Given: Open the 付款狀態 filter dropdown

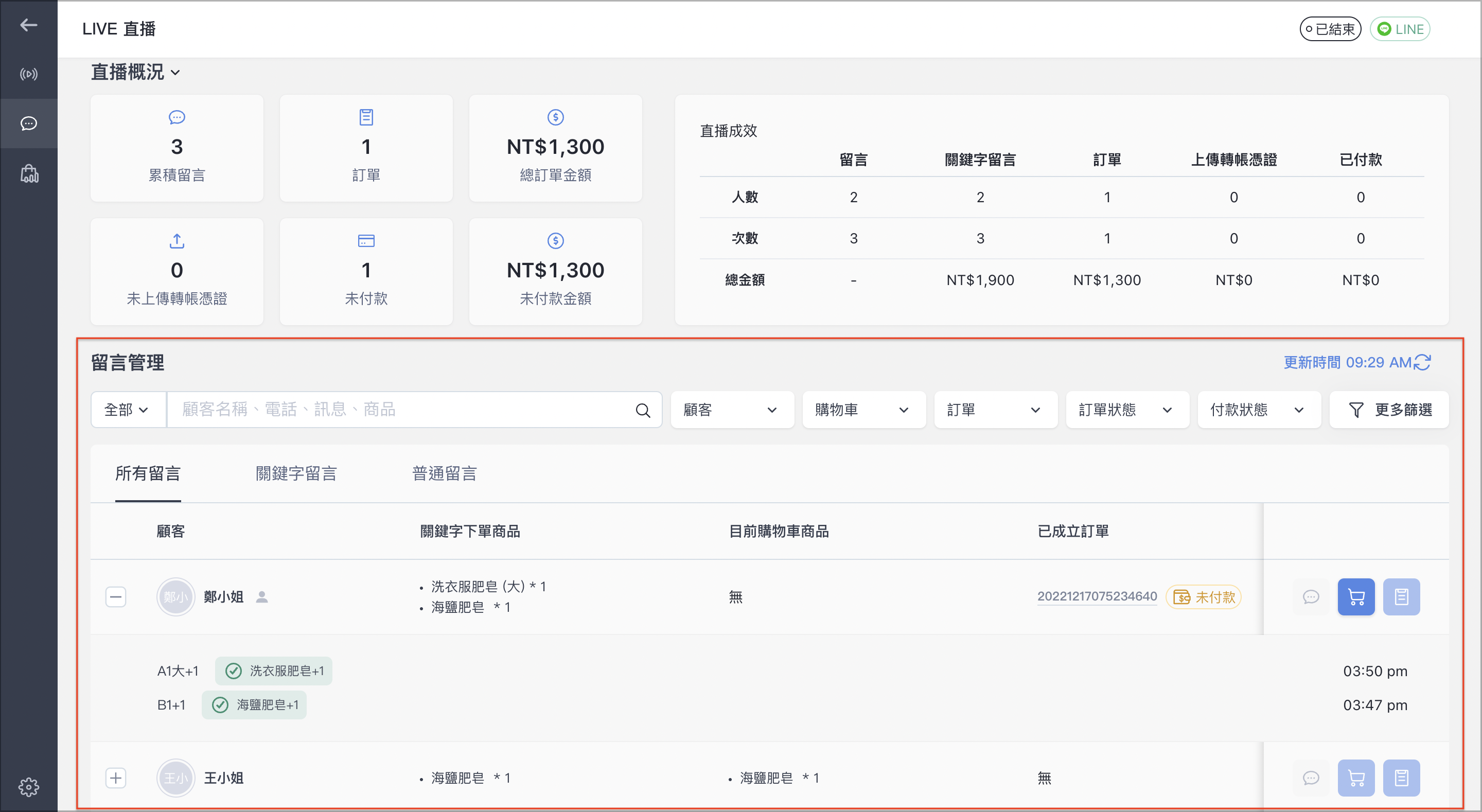Looking at the screenshot, I should pyautogui.click(x=1259, y=410).
